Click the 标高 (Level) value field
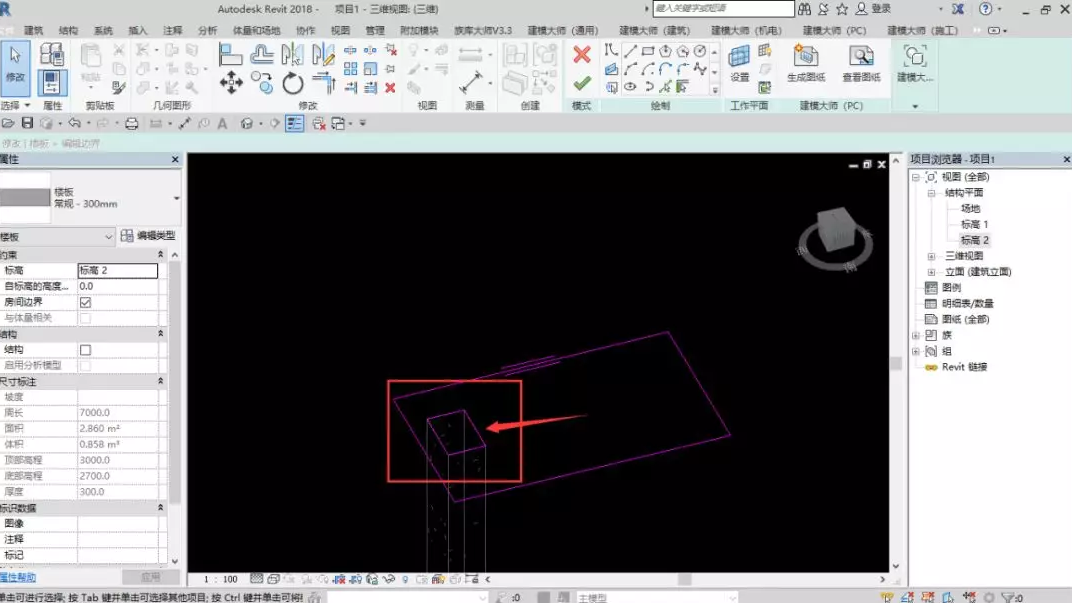Viewport: 1072px width, 603px height. coord(117,271)
